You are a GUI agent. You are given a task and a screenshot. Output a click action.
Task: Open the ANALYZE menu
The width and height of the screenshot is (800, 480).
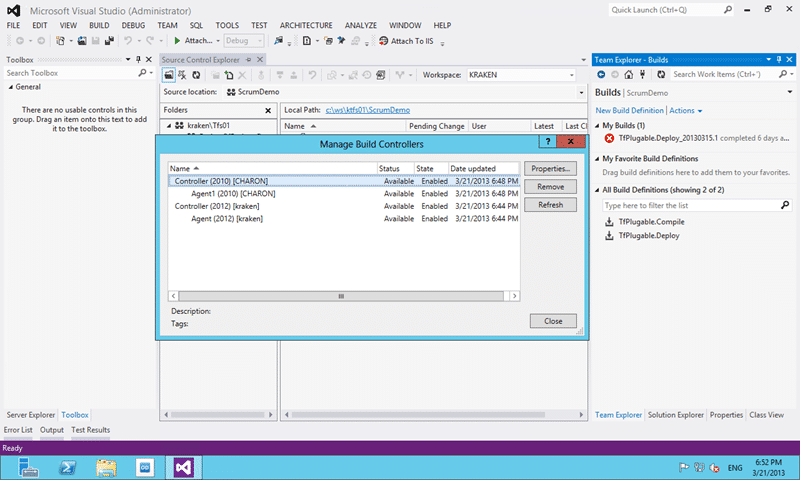(x=361, y=25)
